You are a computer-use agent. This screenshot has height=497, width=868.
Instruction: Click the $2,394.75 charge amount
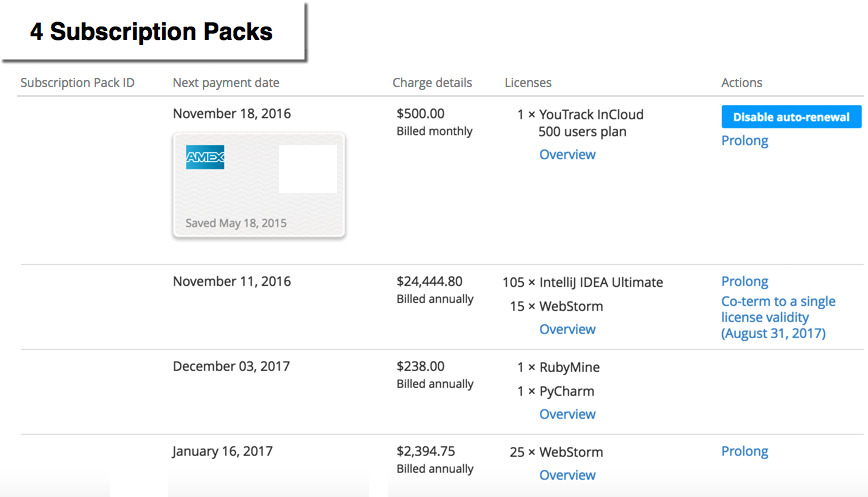pyautogui.click(x=426, y=451)
